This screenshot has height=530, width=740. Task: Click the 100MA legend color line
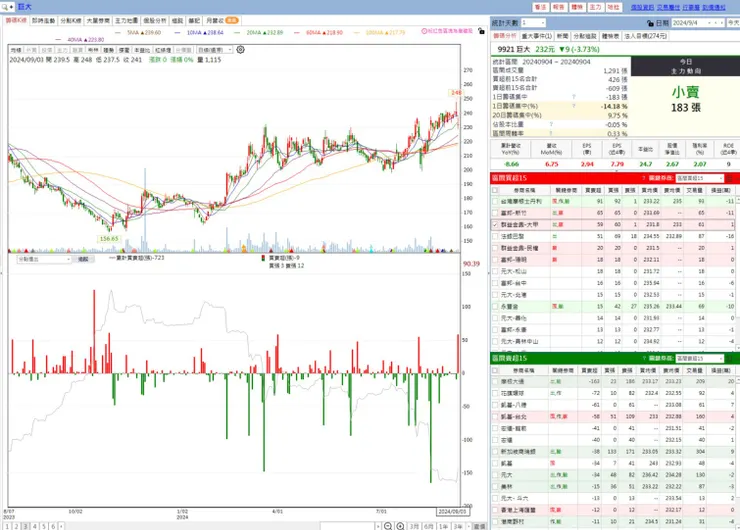click(x=356, y=33)
